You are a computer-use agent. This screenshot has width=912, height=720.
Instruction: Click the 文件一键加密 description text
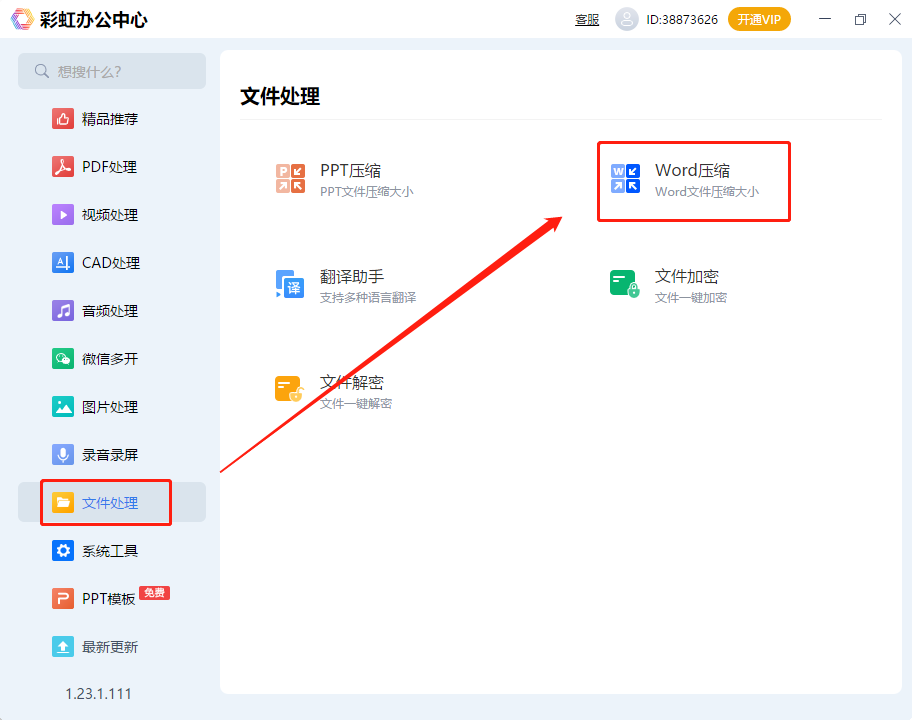click(691, 298)
